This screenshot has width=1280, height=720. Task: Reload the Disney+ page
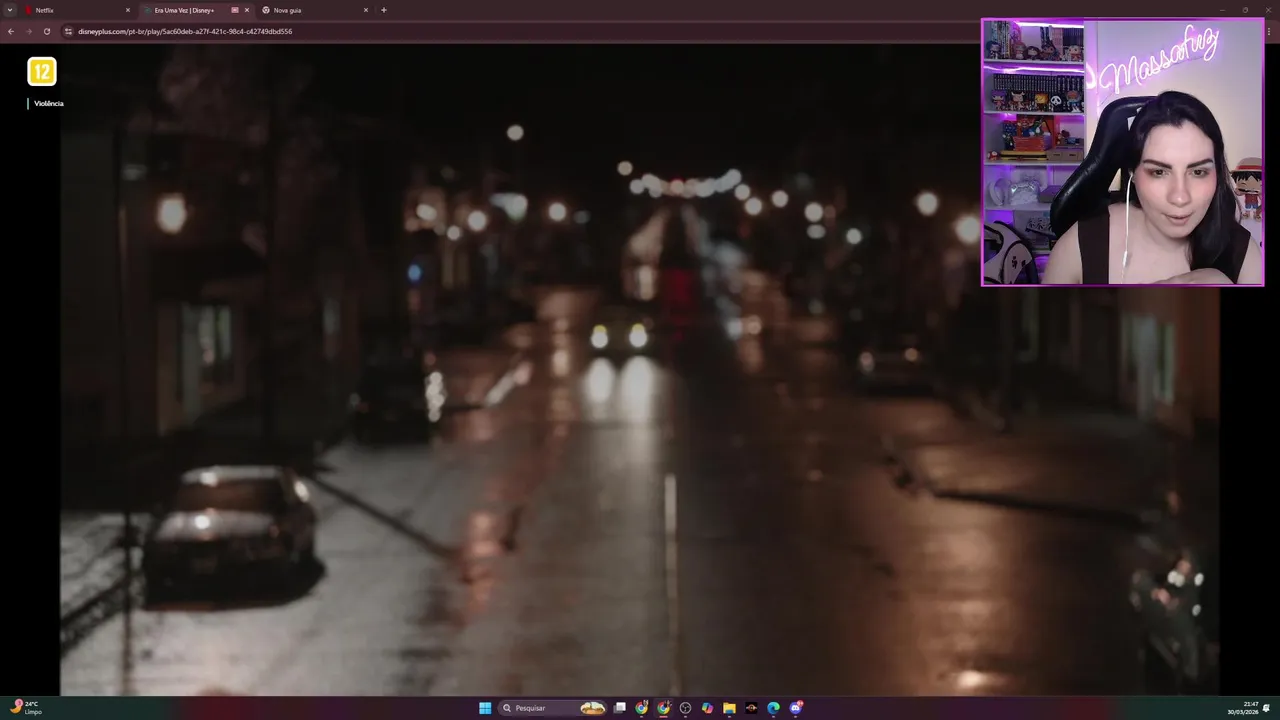coord(46,31)
